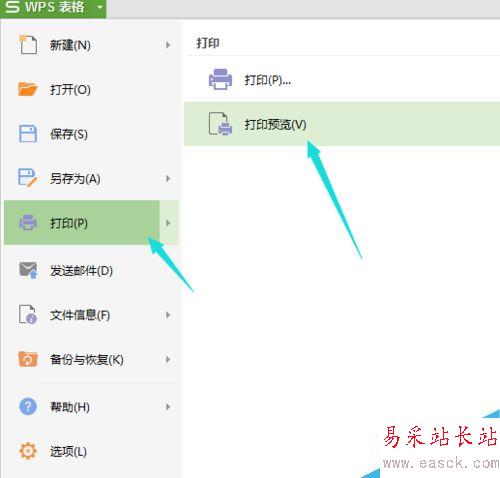Viewport: 500px width, 478px height.
Task: Choose 发送邮件(D) menu entry
Action: pos(92,270)
